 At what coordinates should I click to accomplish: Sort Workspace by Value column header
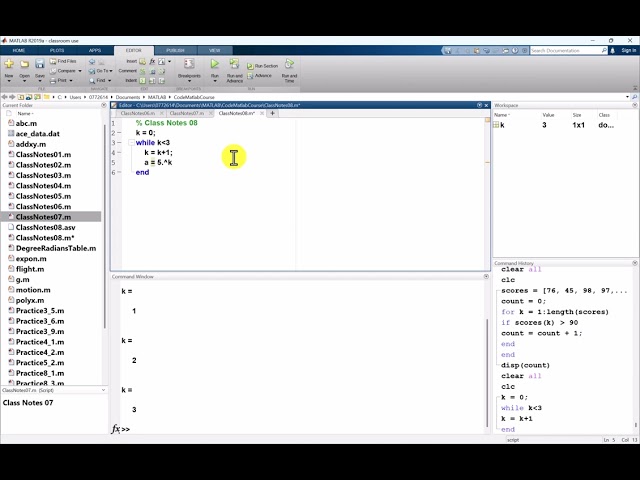pyautogui.click(x=548, y=115)
